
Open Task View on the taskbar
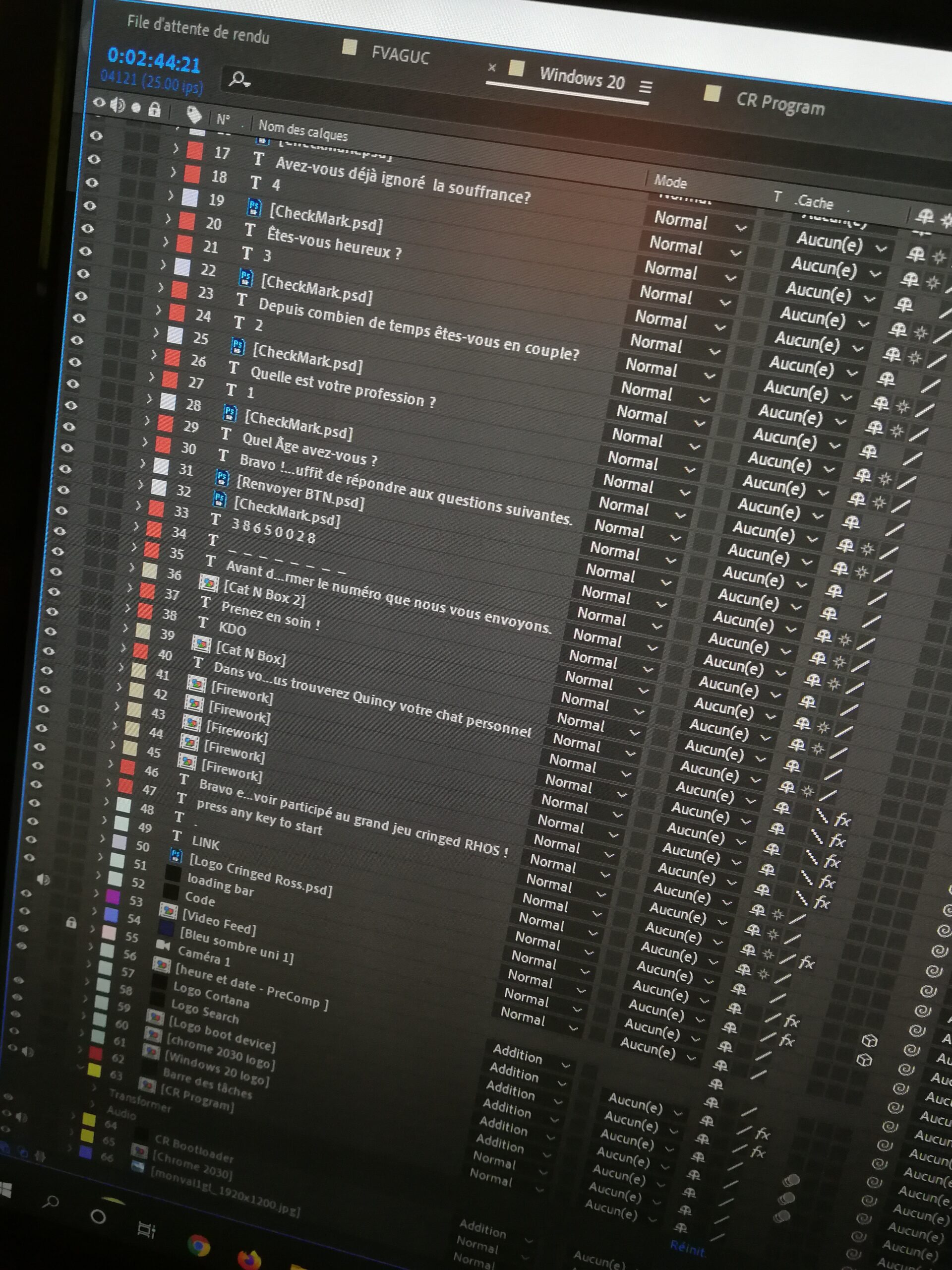(147, 1230)
